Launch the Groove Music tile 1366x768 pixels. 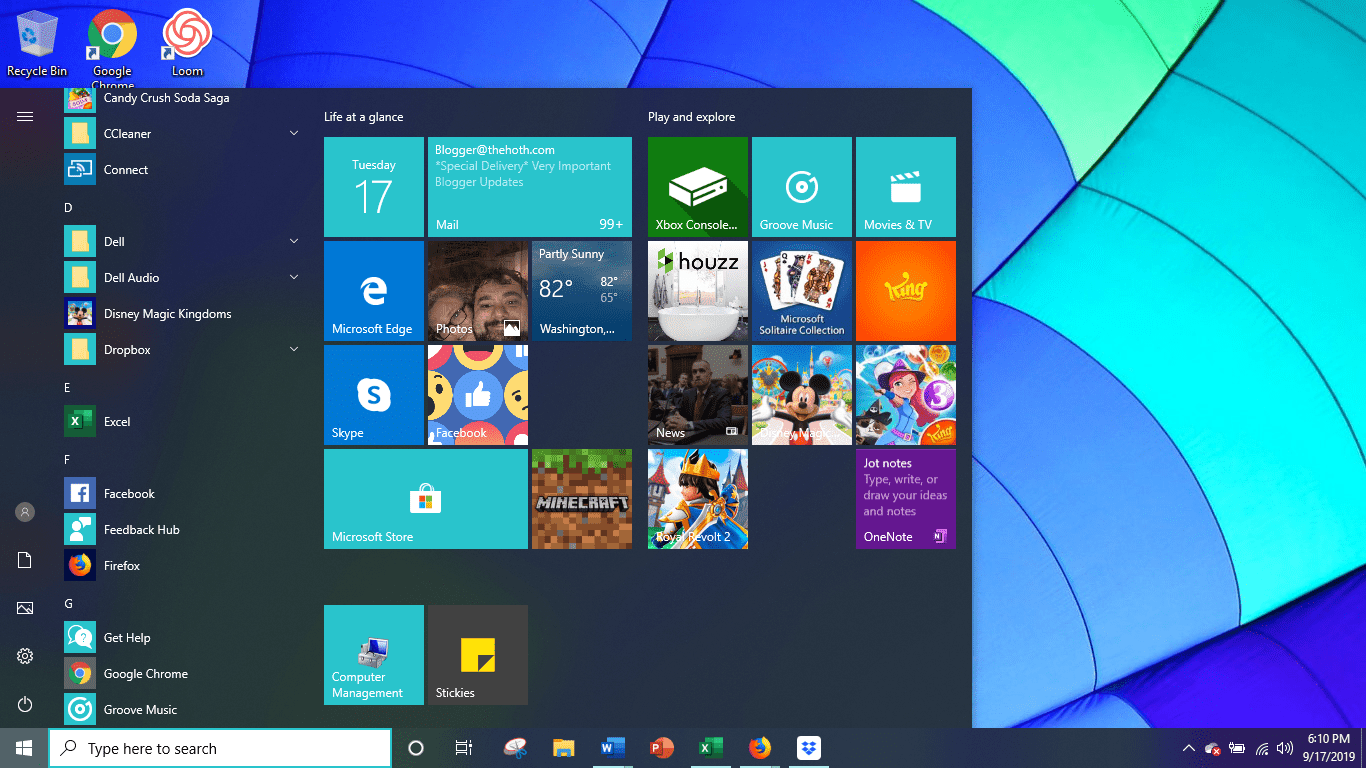[802, 187]
